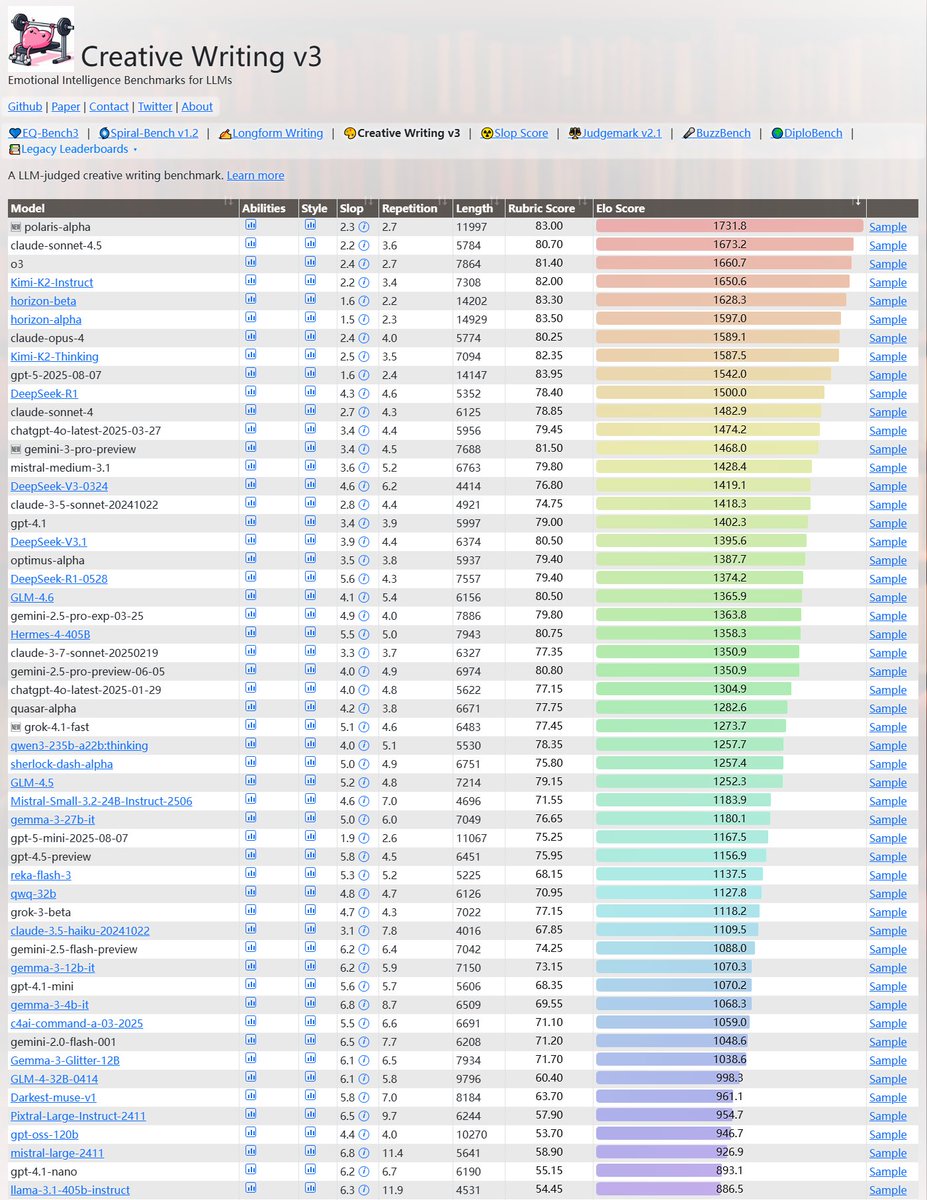Click Abilities chart icon for o3
This screenshot has width=927, height=1200.
[x=251, y=263]
